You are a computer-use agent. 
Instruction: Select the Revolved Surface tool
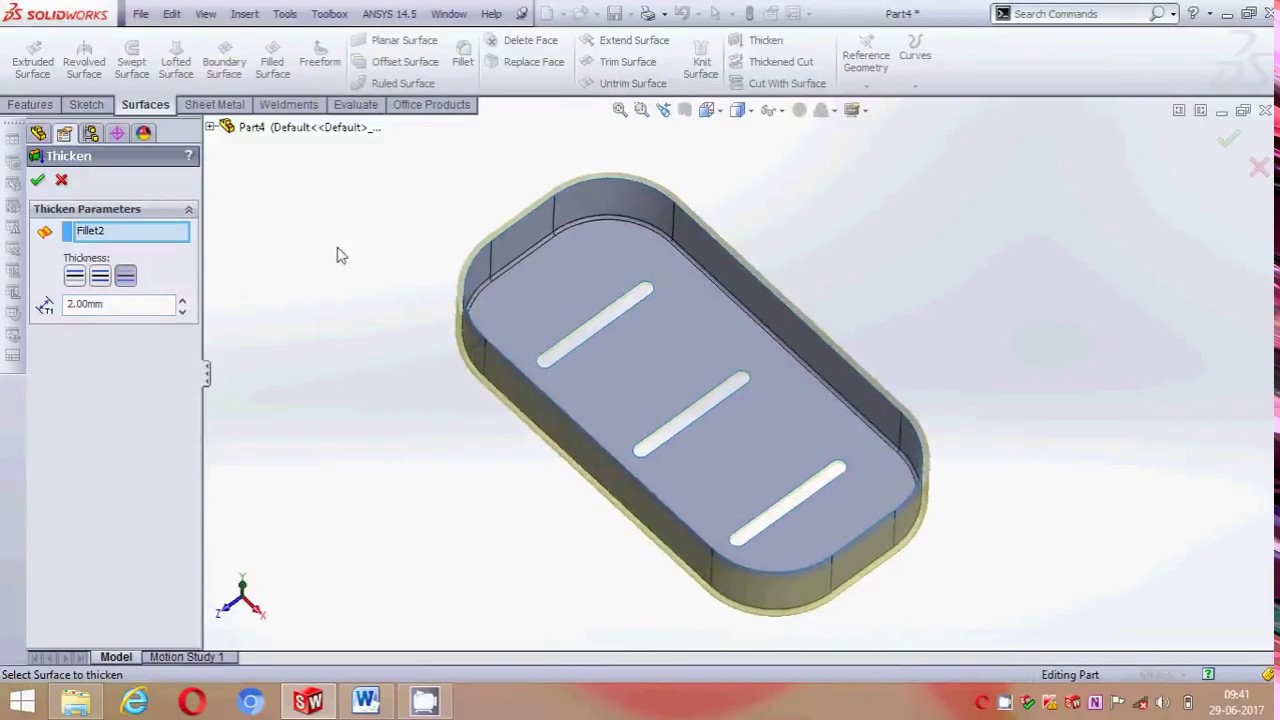pos(84,60)
